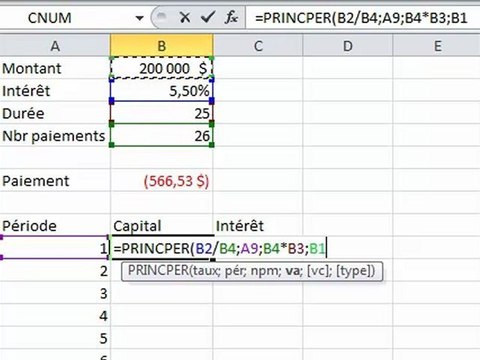Click period cell with value 1
Screen dimensions: 480x360
click(55, 248)
